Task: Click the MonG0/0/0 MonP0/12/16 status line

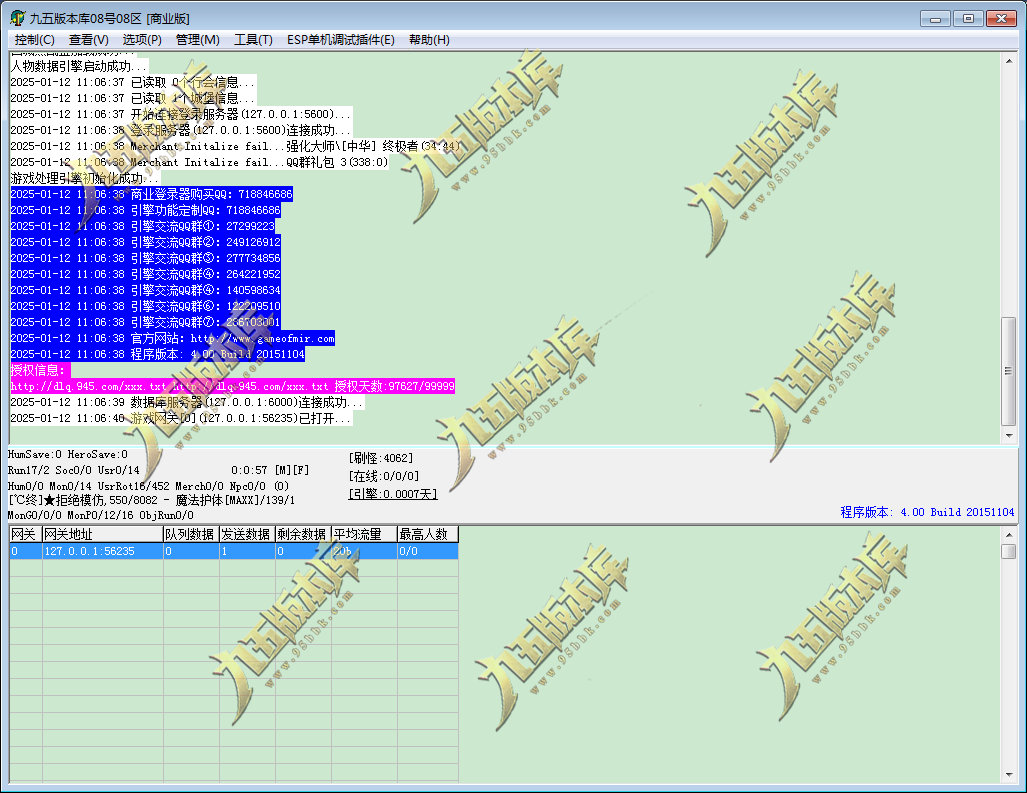Action: 101,515
